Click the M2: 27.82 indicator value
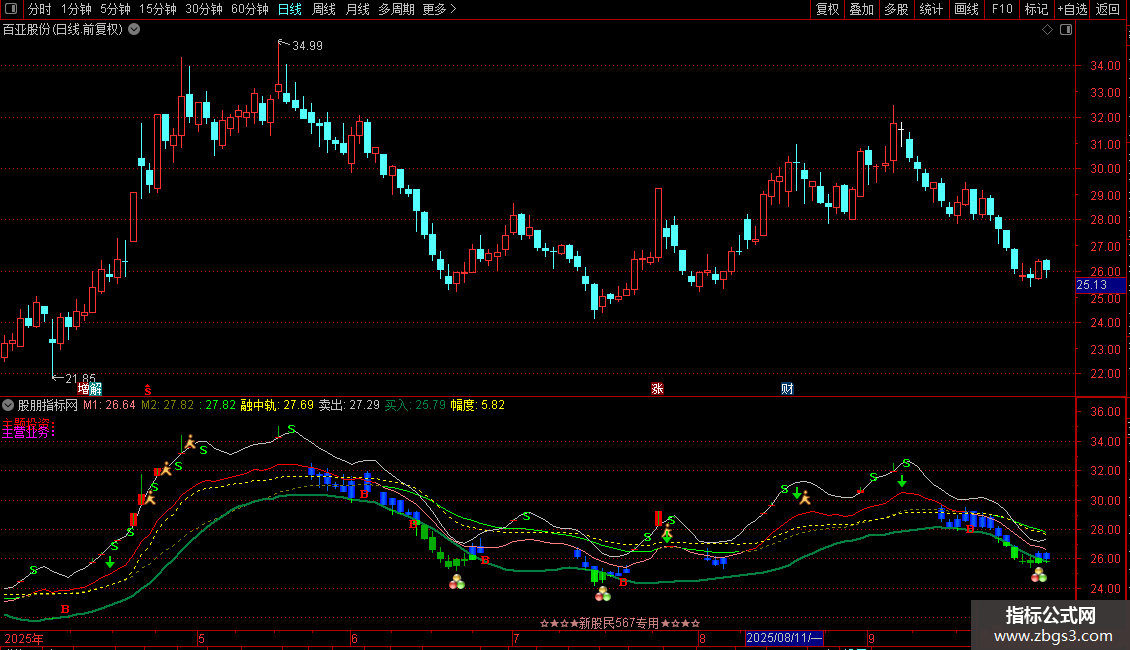This screenshot has height=650, width=1130. 166,405
